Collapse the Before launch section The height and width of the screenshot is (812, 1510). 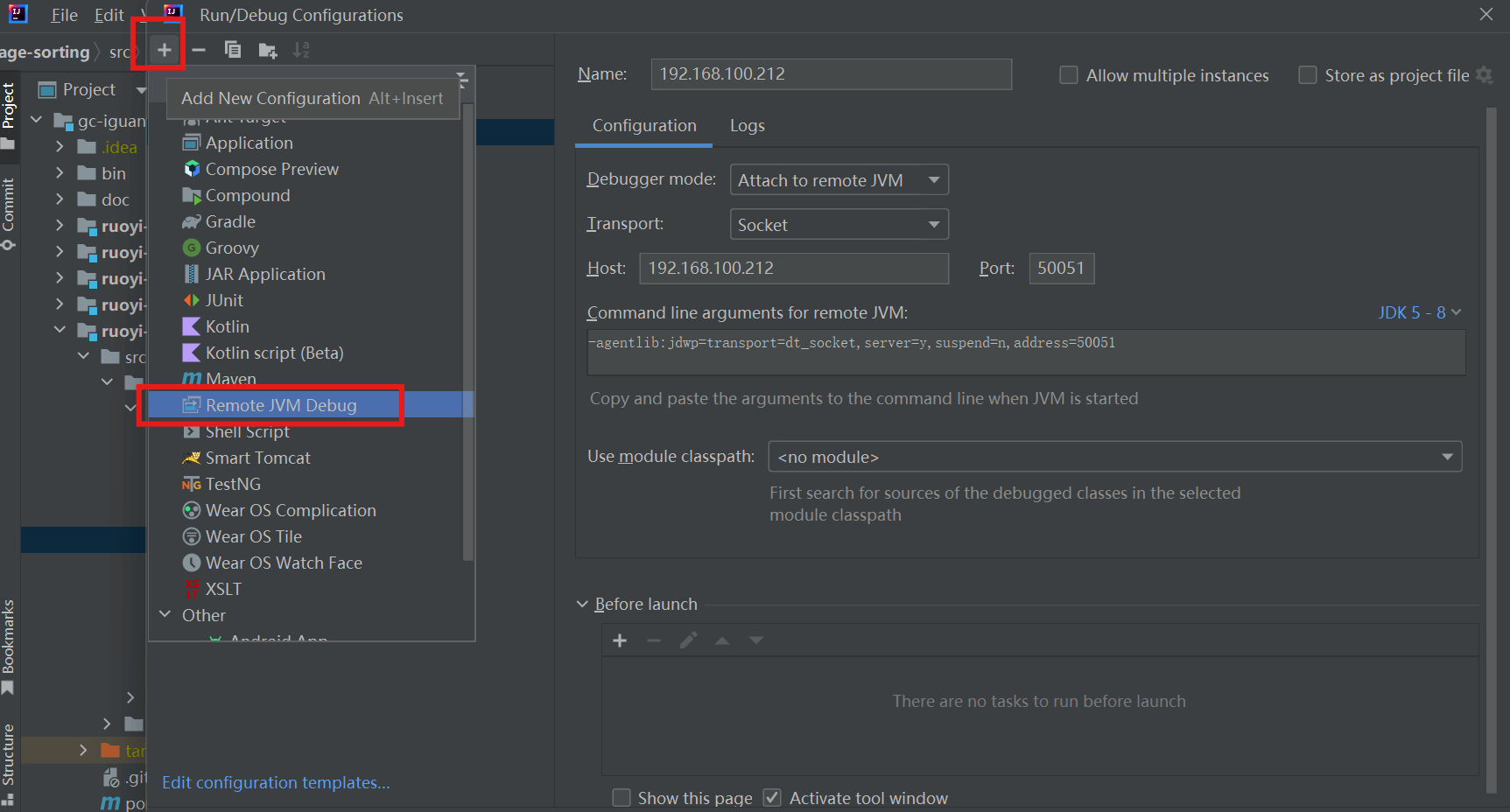(582, 605)
